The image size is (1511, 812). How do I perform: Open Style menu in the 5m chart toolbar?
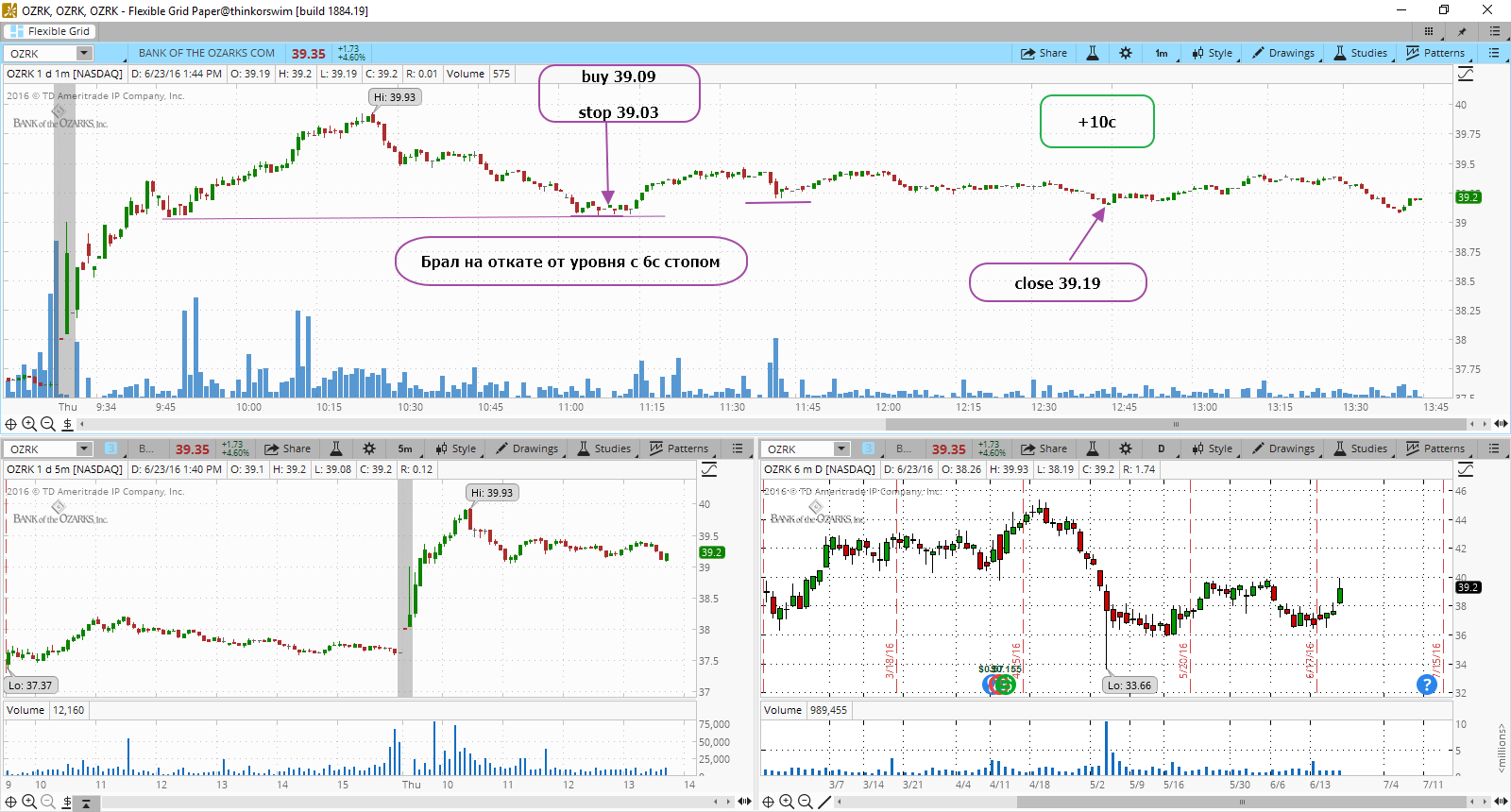pyautogui.click(x=456, y=448)
